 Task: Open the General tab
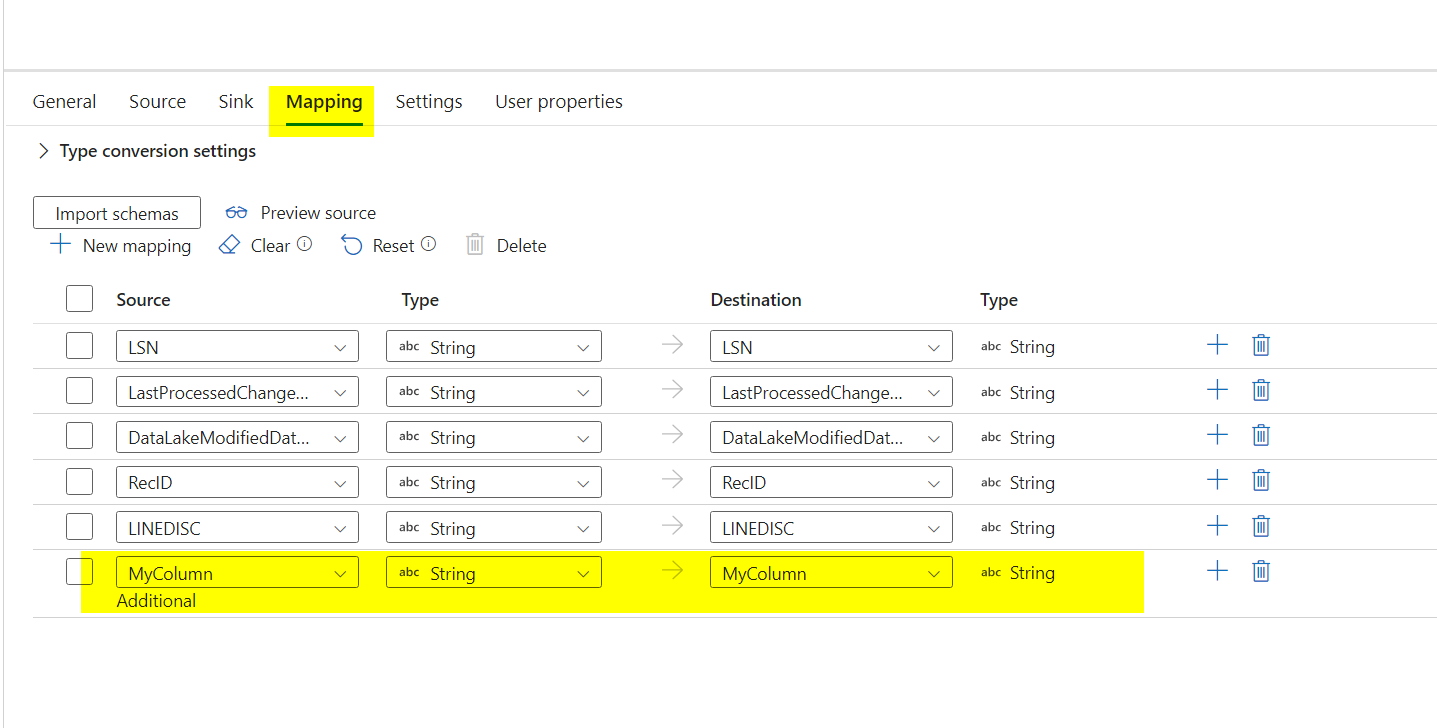[x=64, y=101]
